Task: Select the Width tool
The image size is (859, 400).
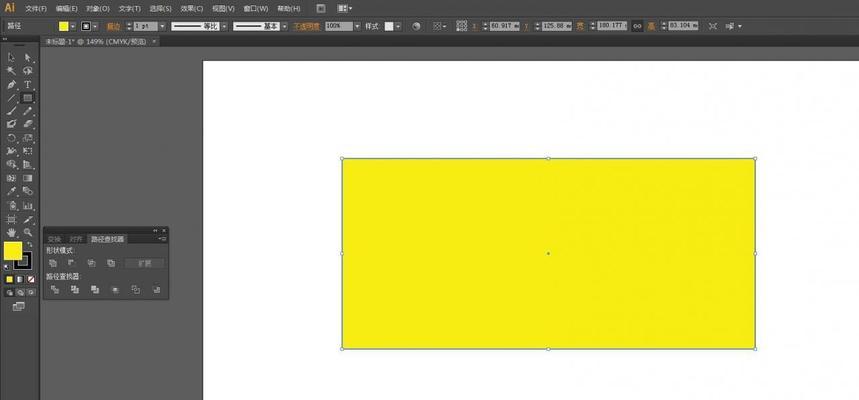Action: pyautogui.click(x=11, y=151)
